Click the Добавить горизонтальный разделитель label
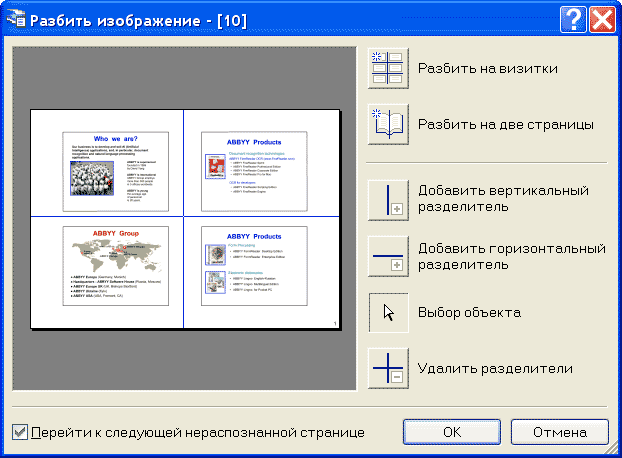Screen dimensions: 622x458 coord(512,256)
